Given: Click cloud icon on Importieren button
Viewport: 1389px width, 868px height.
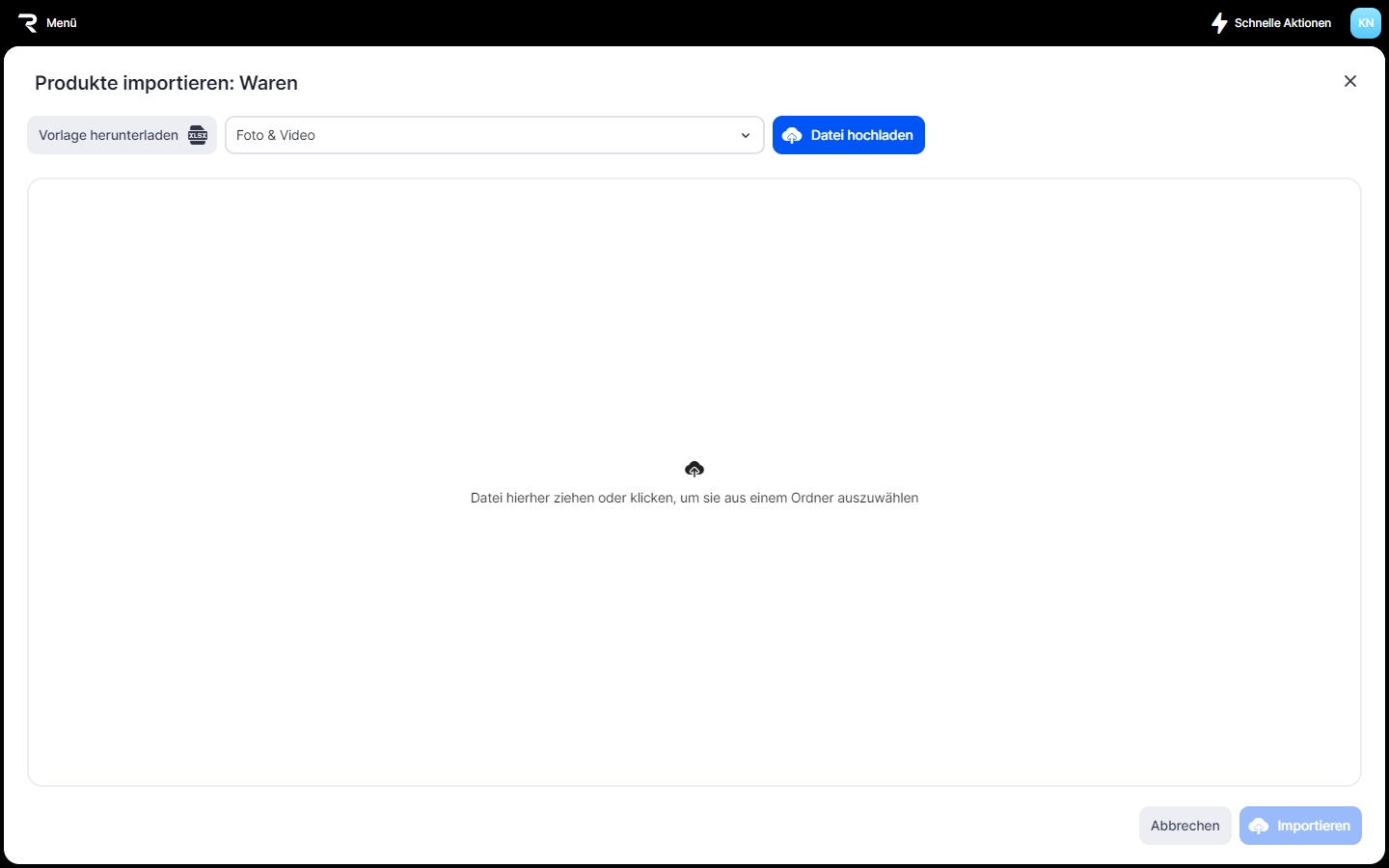Looking at the screenshot, I should pyautogui.click(x=1259, y=827).
